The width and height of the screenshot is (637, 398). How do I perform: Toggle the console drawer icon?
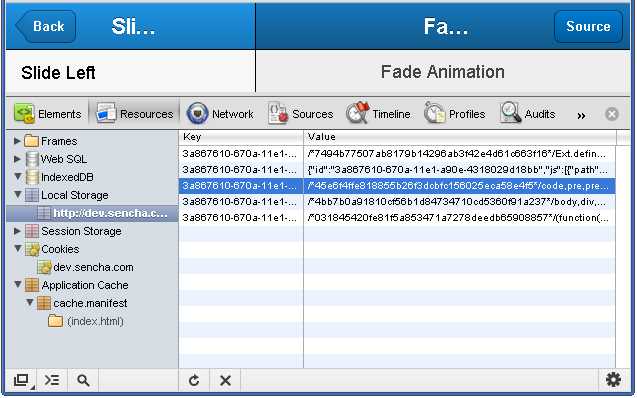click(52, 380)
